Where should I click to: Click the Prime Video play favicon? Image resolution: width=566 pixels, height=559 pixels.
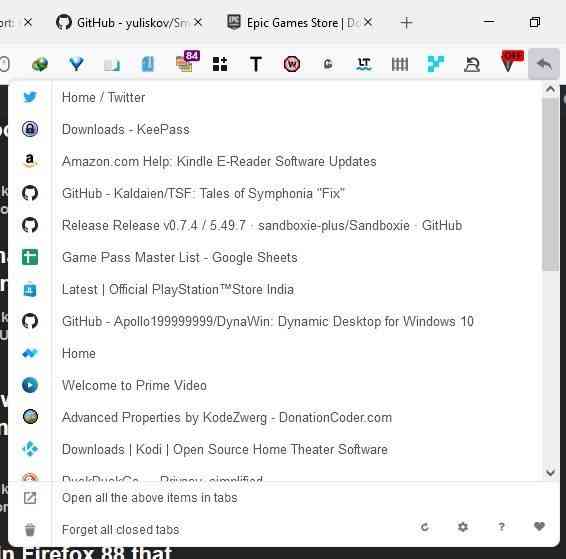click(30, 385)
